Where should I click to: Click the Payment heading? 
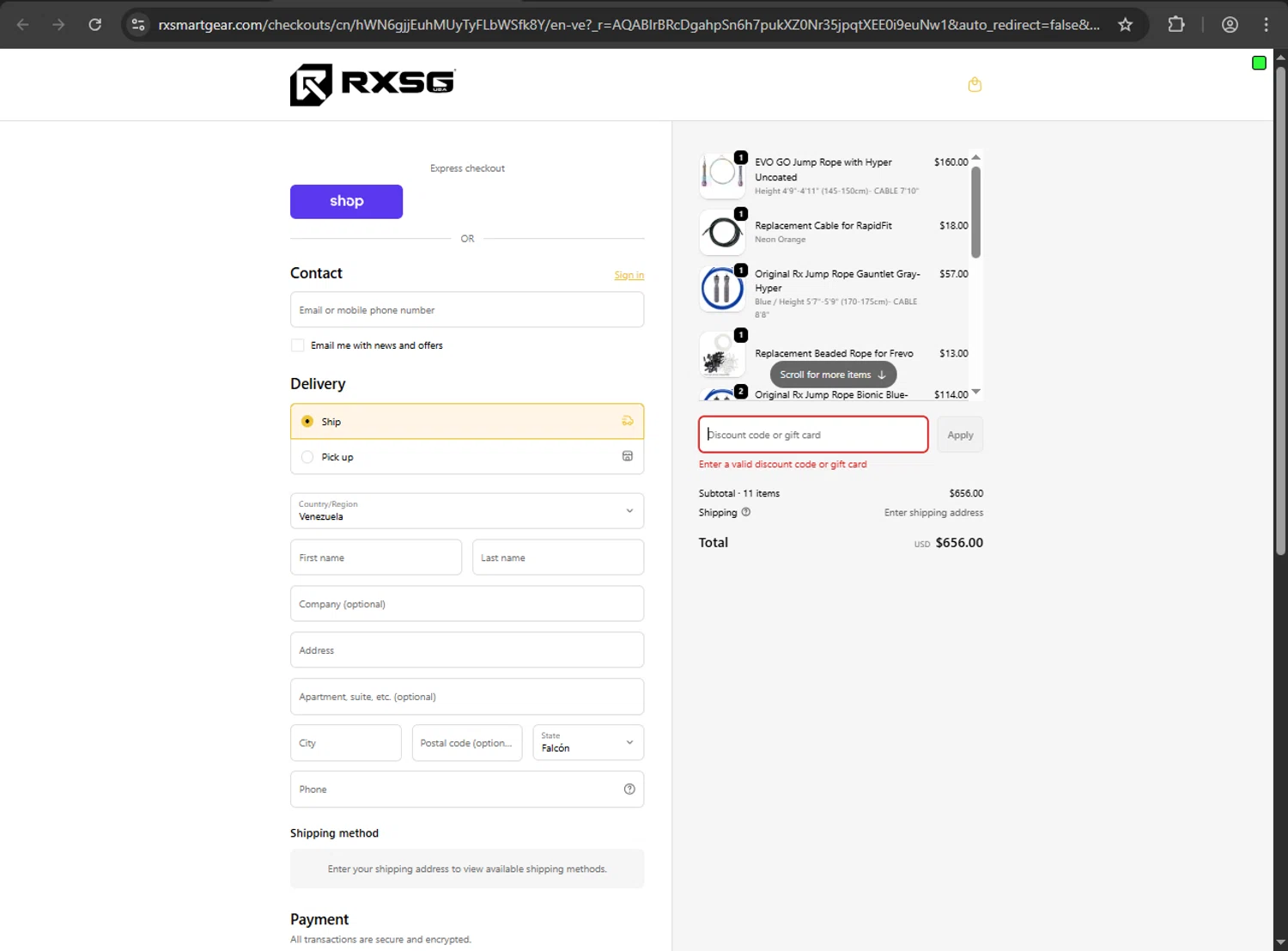pos(319,919)
